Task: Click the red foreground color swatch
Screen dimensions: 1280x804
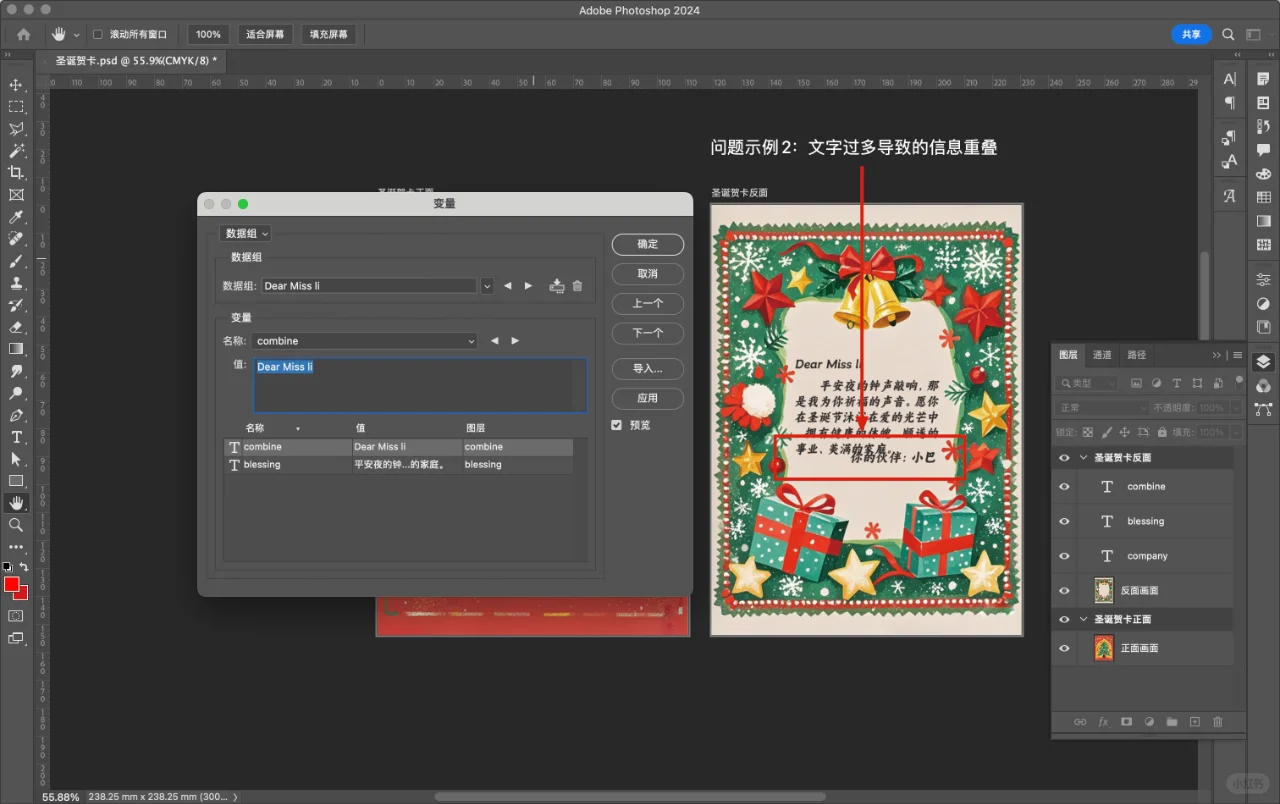Action: click(x=12, y=585)
